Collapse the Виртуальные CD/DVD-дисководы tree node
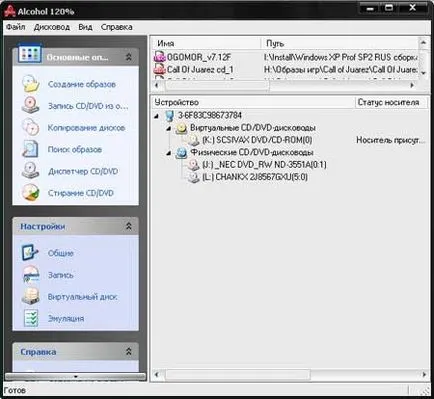Image resolution: width=434 pixels, height=399 pixels. point(169,128)
